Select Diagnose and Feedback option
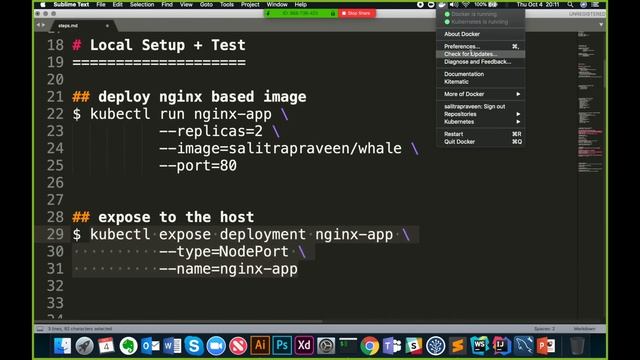640x360 pixels. coord(481,62)
